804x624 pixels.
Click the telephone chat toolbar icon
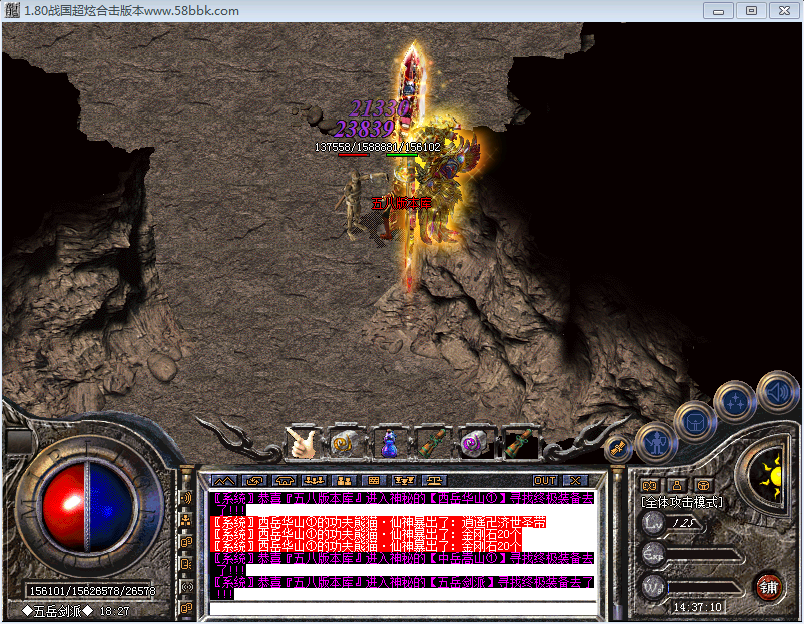285,480
